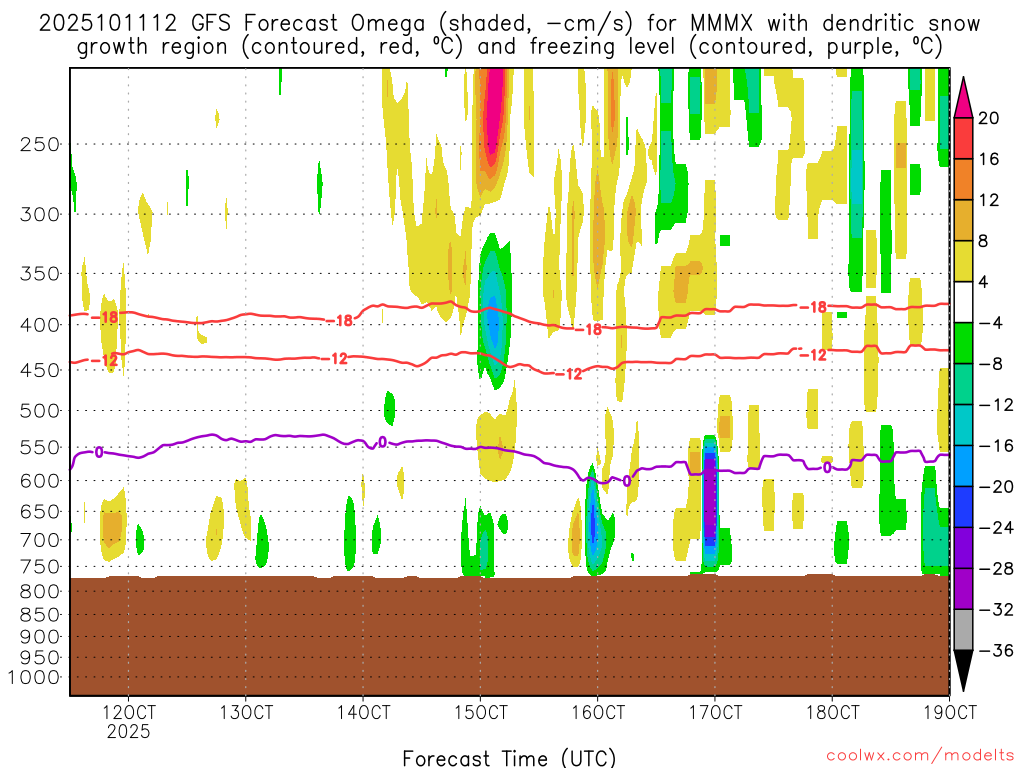Click the magenta top colorbar arrow above 20

click(x=963, y=98)
